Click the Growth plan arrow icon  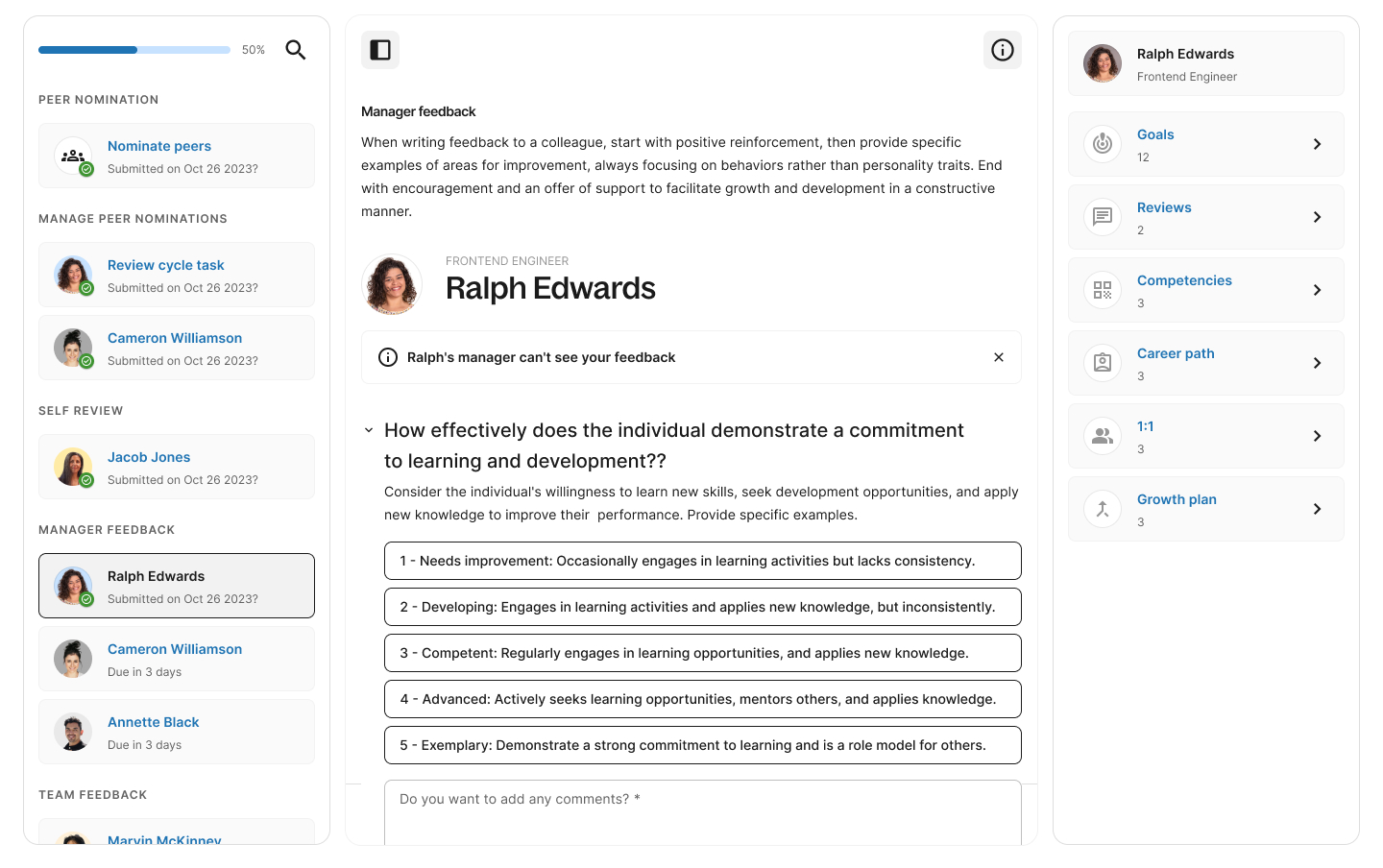click(1317, 509)
